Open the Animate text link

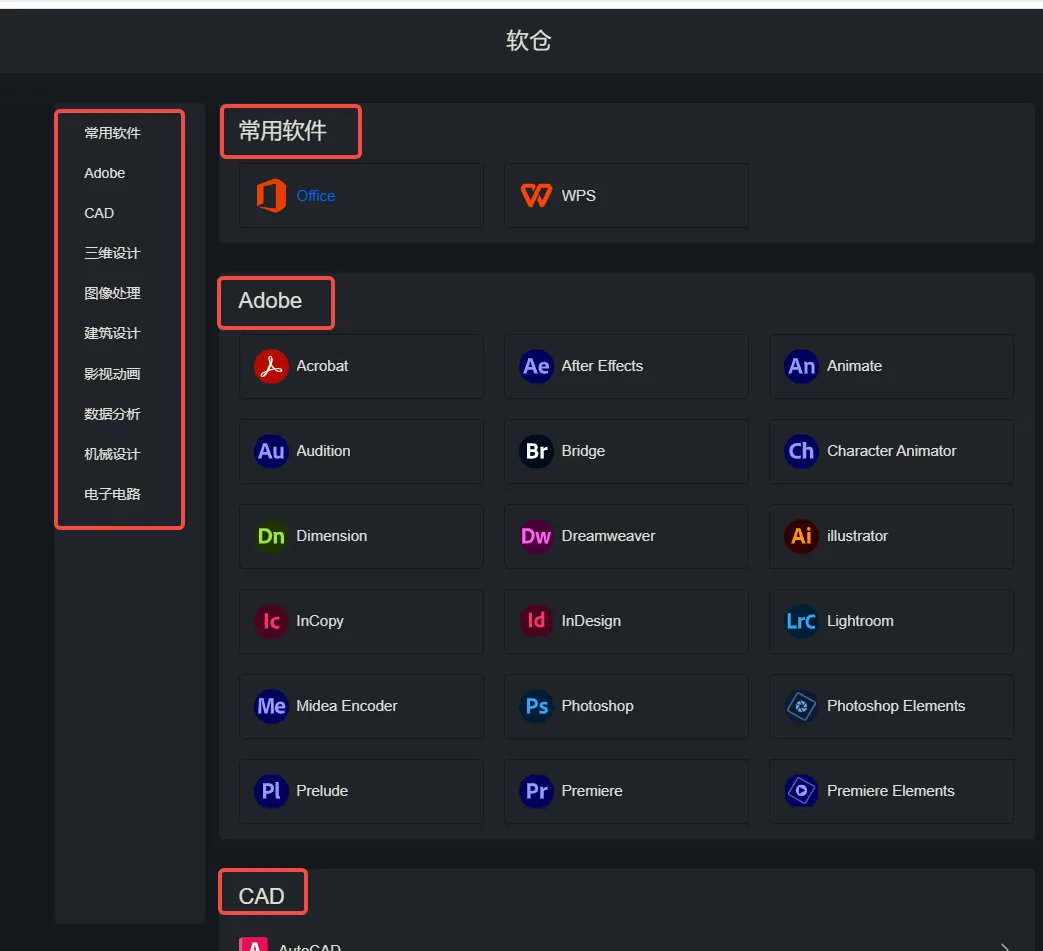tap(854, 366)
